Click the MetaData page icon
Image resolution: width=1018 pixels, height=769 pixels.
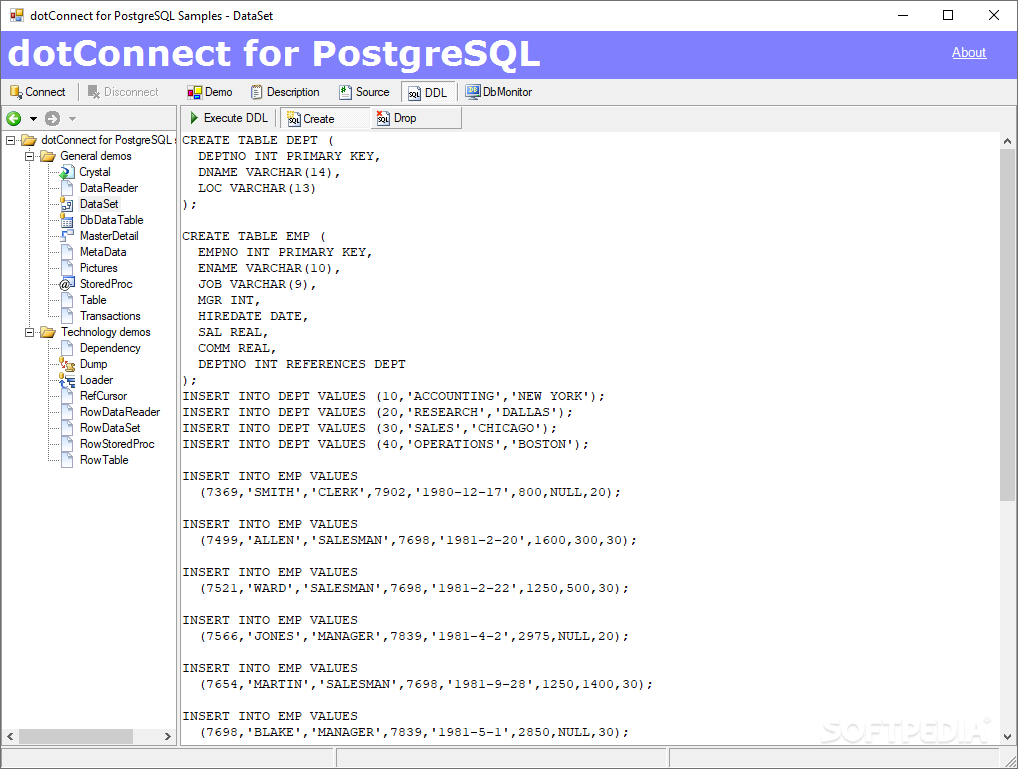pos(67,252)
